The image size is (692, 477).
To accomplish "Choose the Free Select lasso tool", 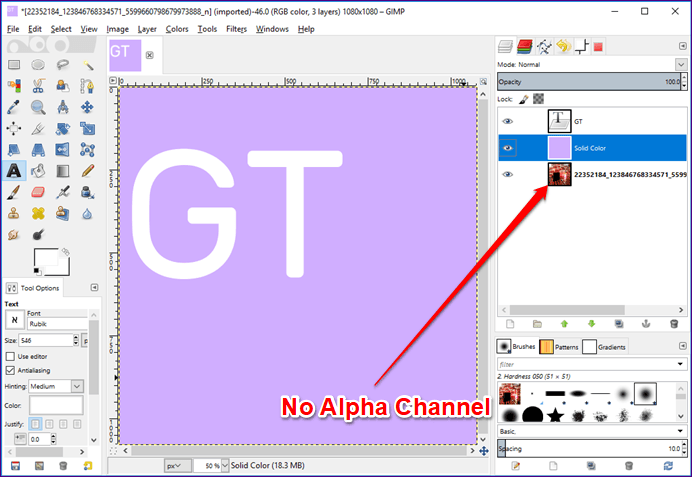I will pos(63,65).
